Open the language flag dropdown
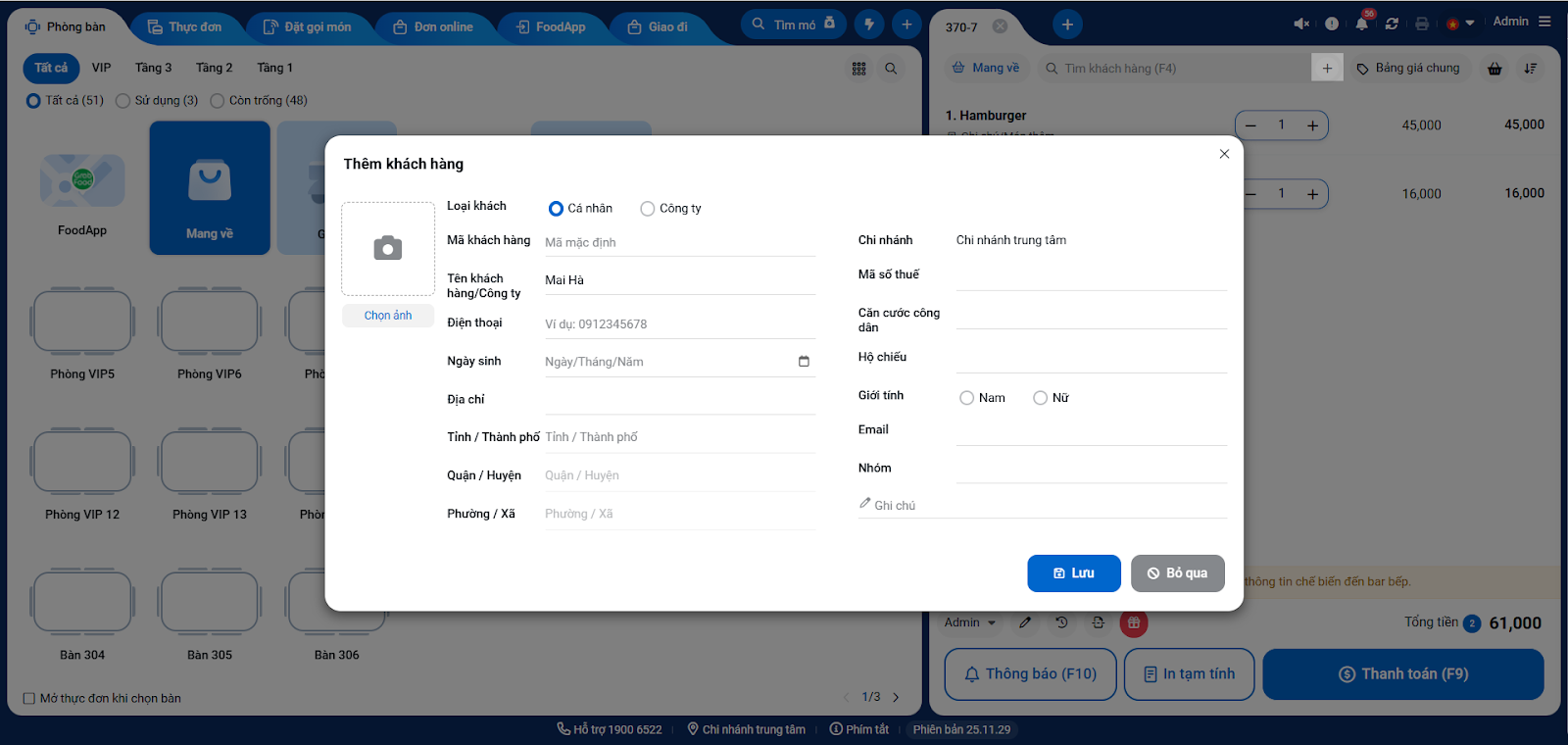 pos(1459,24)
